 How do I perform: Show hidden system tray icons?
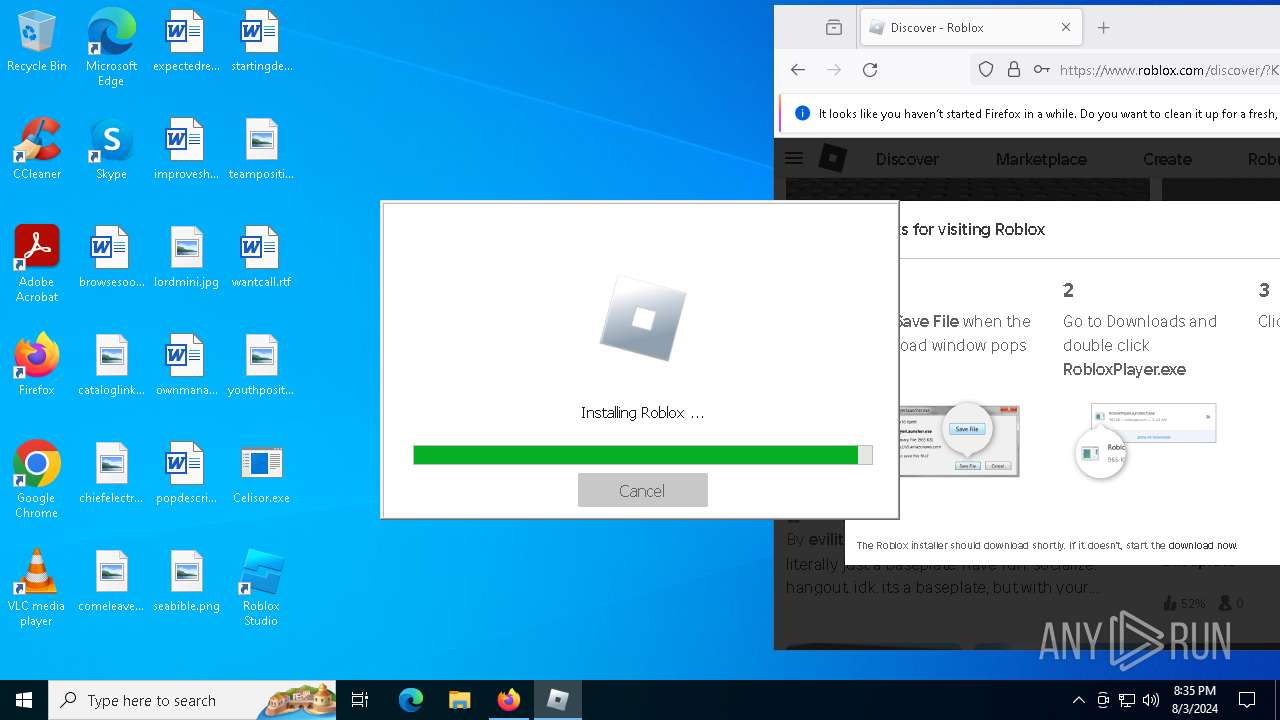(x=1078, y=700)
